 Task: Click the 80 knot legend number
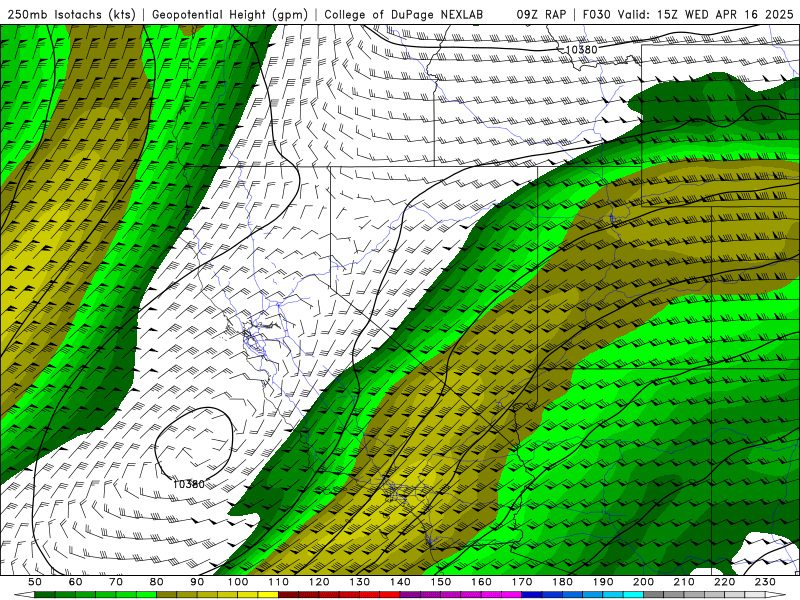coord(157,582)
